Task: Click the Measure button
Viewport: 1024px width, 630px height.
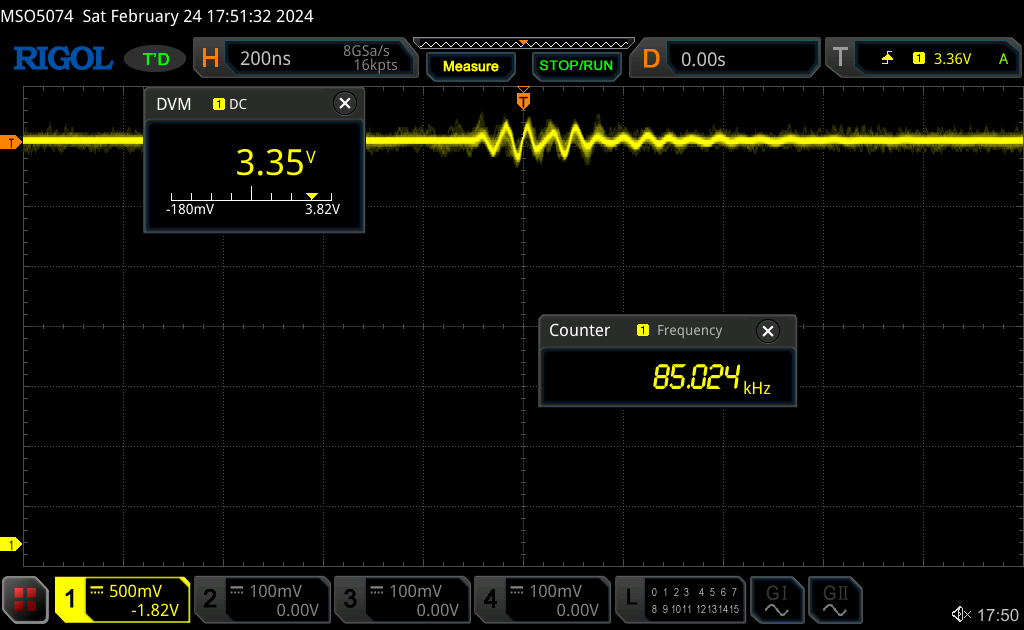Action: click(x=470, y=66)
